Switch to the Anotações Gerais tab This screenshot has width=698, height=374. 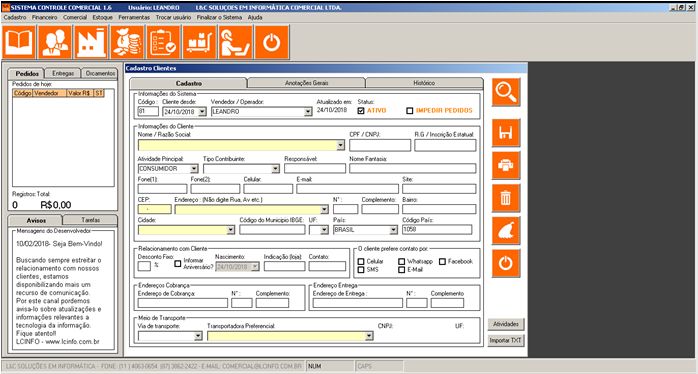click(306, 83)
